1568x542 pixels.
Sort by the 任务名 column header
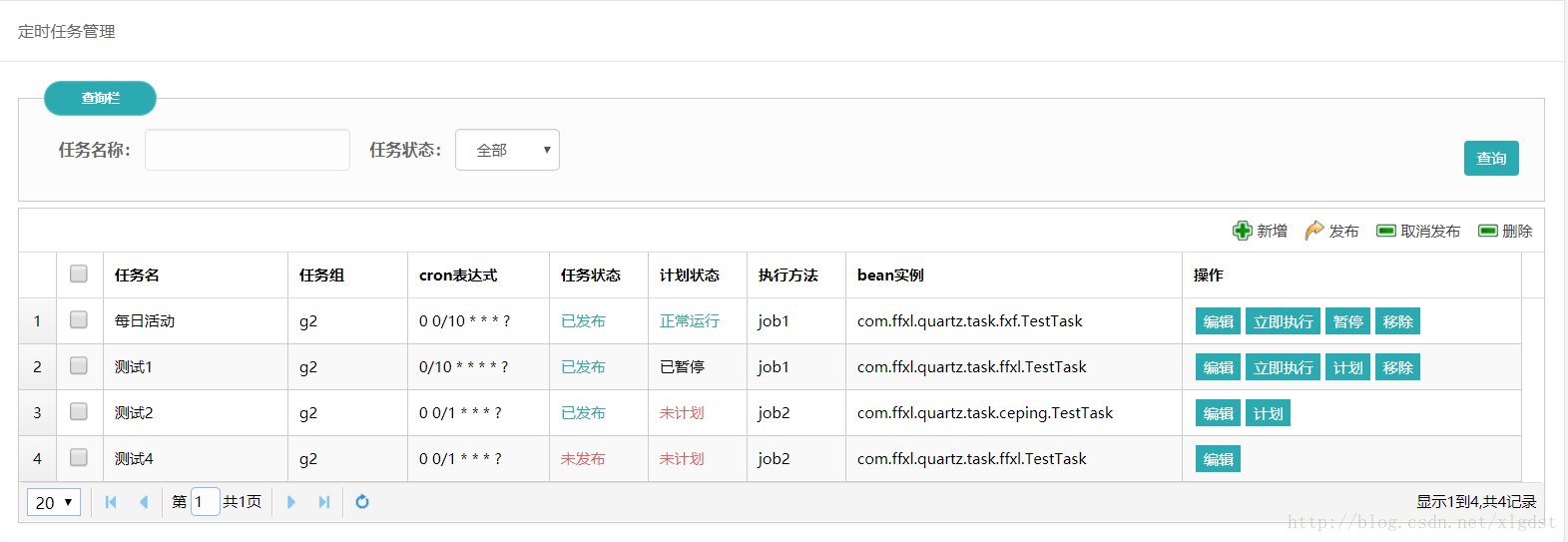(137, 274)
